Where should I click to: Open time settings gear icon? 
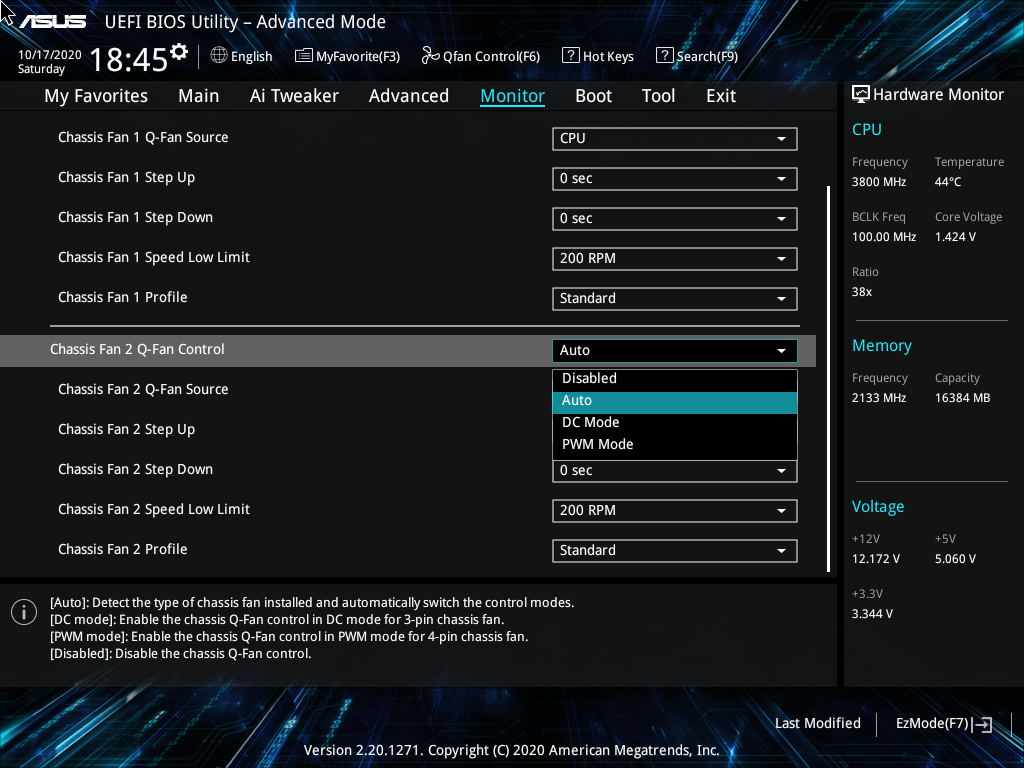[x=179, y=52]
